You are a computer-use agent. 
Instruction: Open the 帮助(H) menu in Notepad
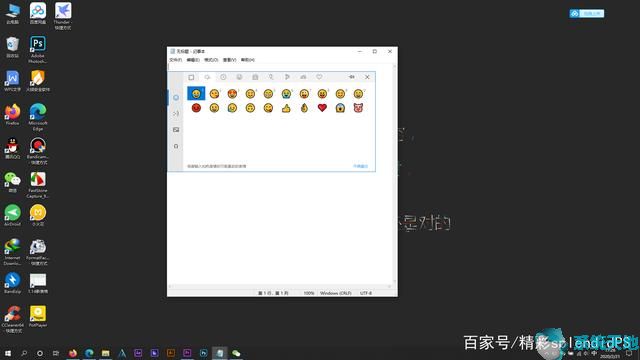pyautogui.click(x=248, y=60)
